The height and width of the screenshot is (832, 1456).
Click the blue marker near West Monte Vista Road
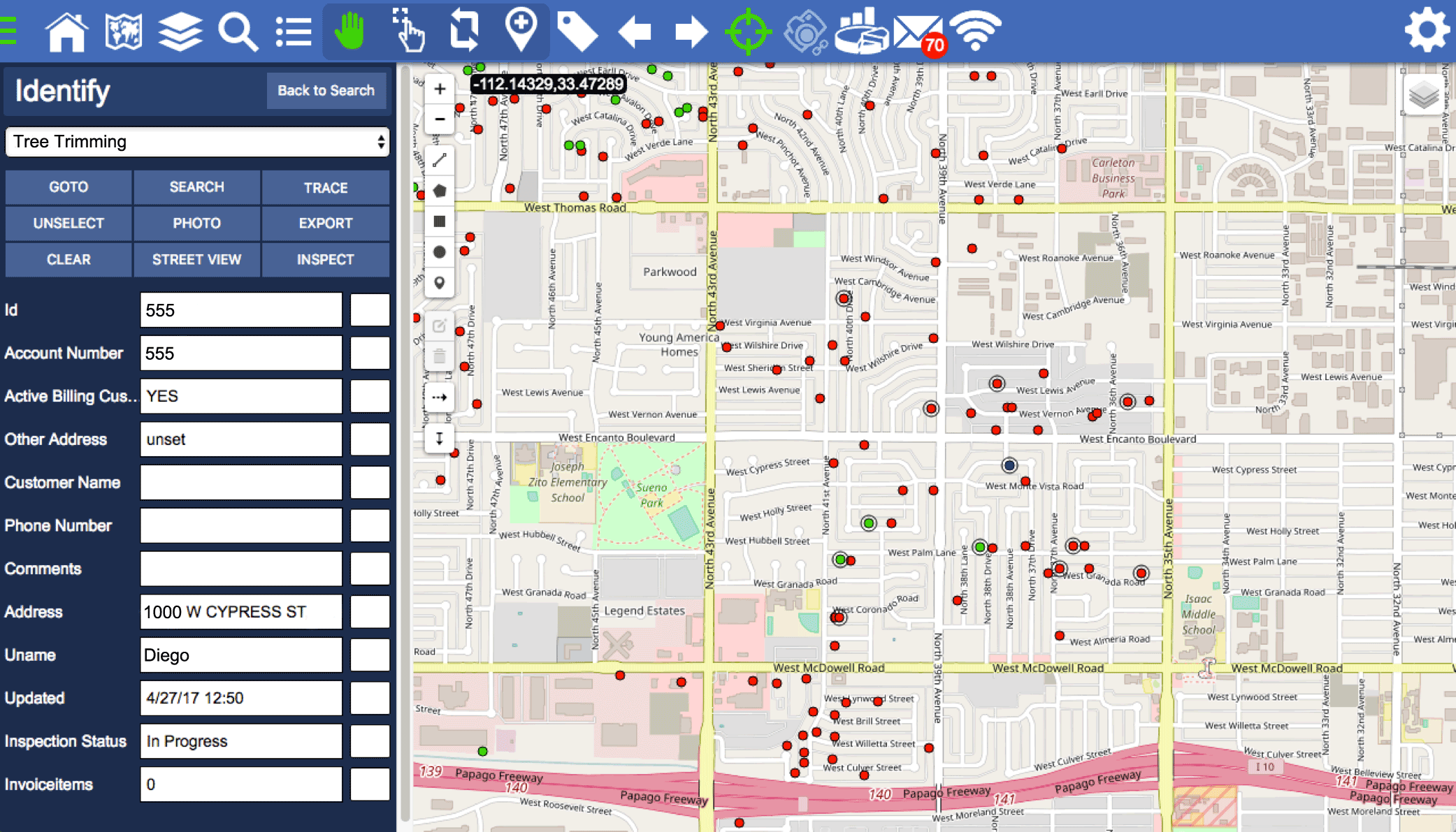tap(1009, 465)
